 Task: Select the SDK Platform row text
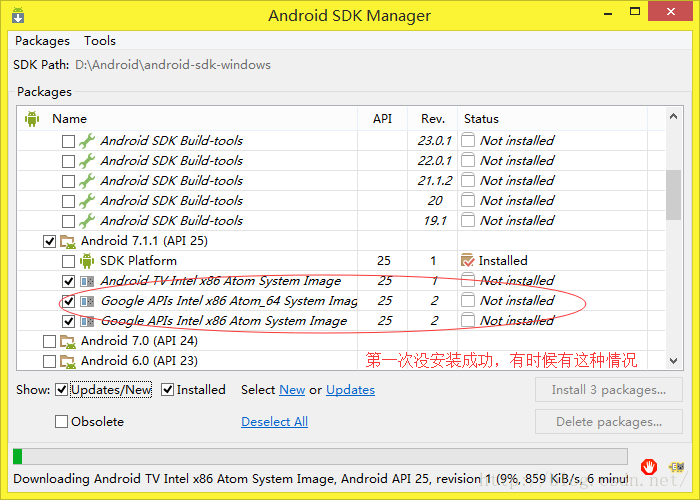(x=138, y=261)
